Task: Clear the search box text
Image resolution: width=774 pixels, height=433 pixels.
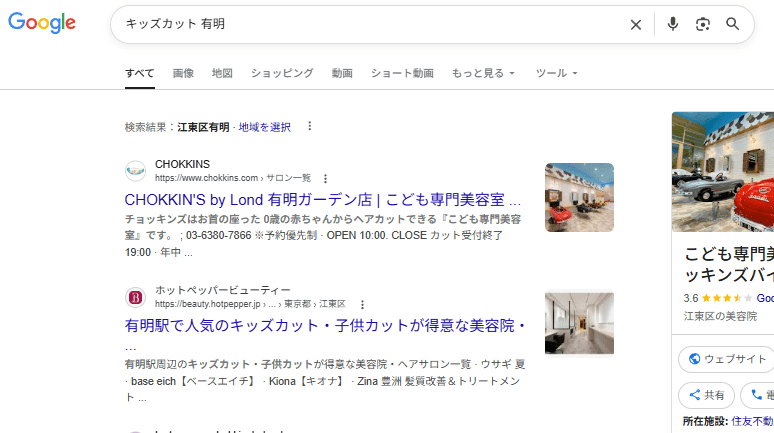Action: 635,24
